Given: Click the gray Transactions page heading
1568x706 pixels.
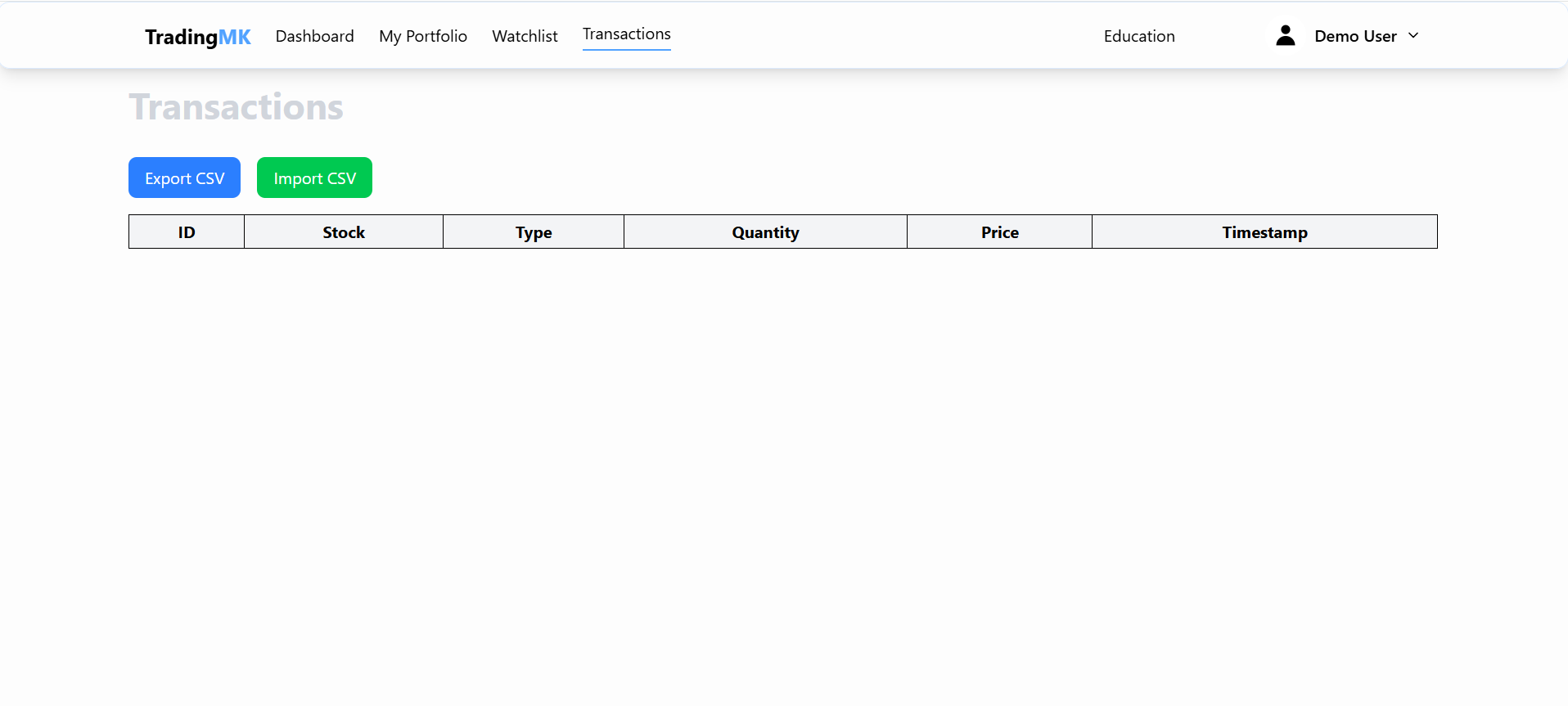Looking at the screenshot, I should click(x=236, y=107).
